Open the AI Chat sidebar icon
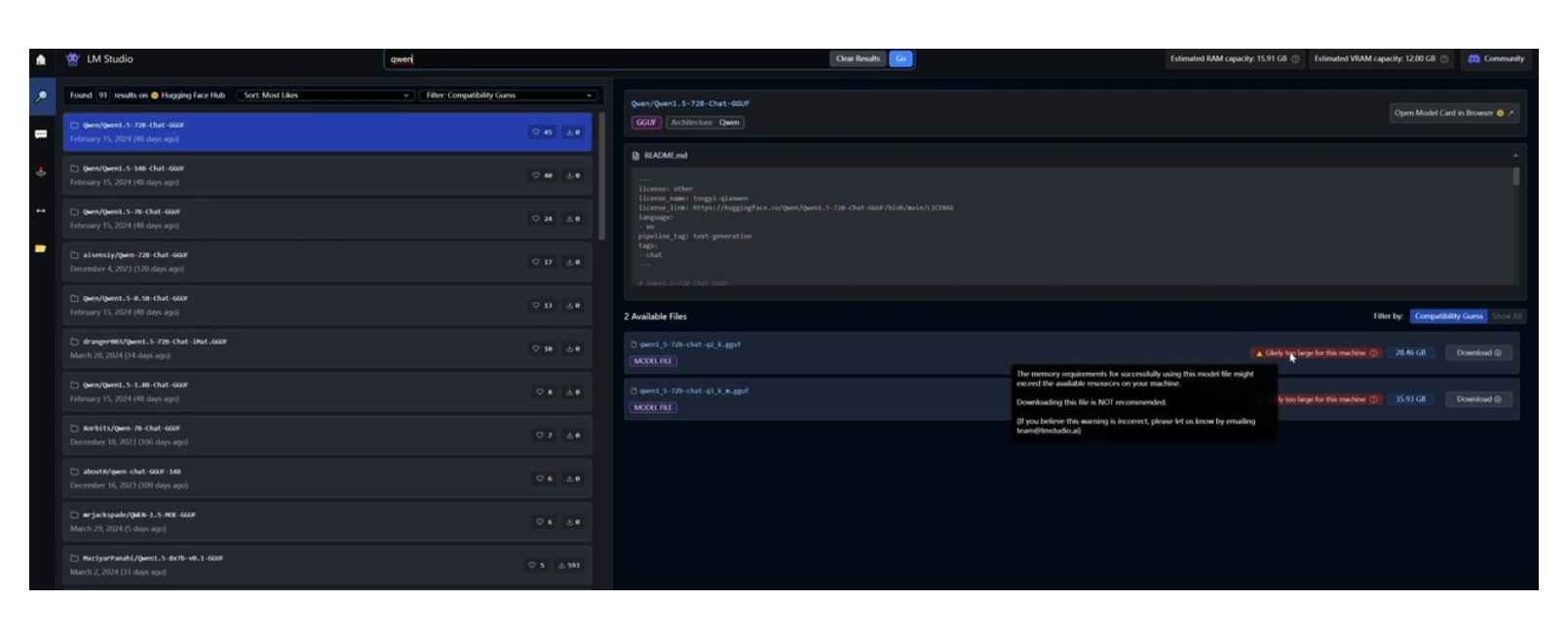This screenshot has height=639, width=1568. [x=41, y=134]
